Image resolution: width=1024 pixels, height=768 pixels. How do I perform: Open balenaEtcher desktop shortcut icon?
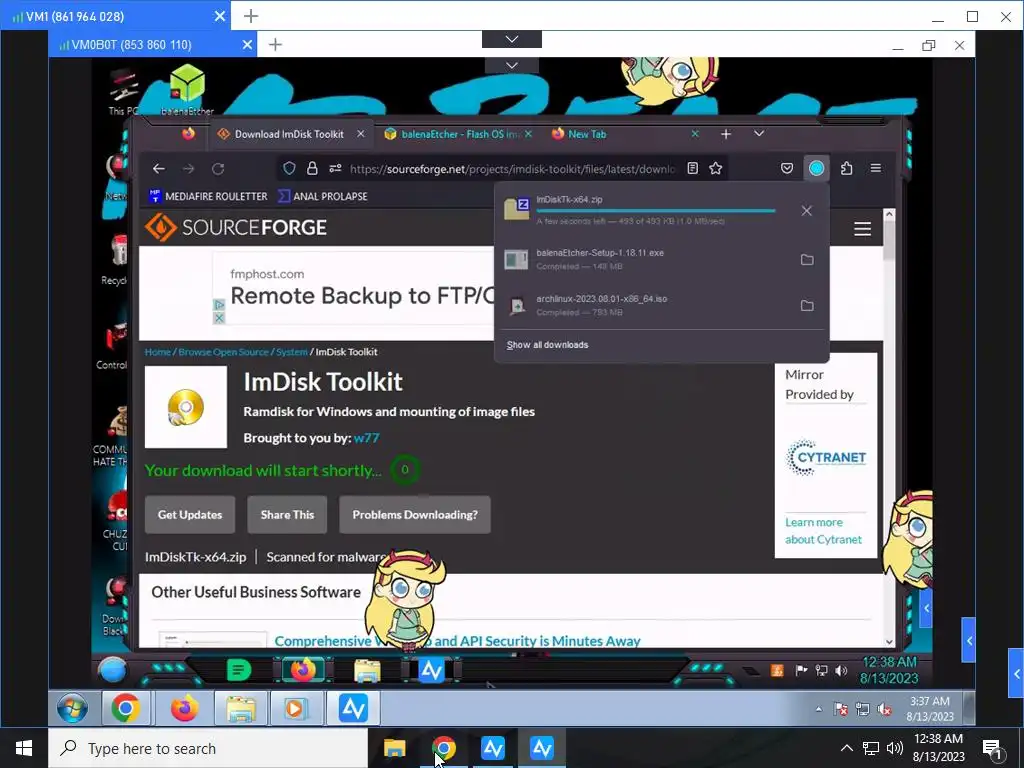tap(187, 88)
